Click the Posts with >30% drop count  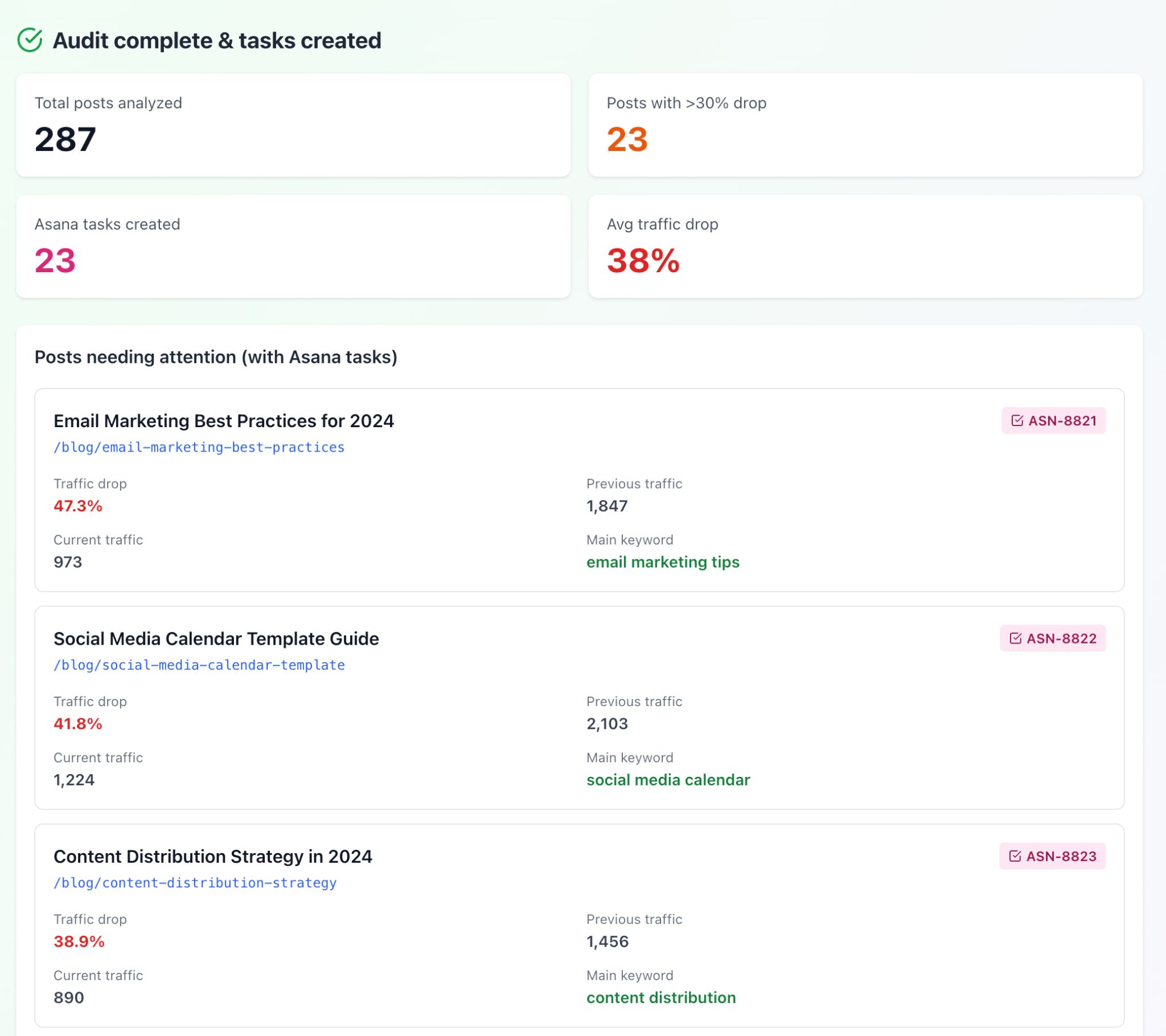coord(629,140)
